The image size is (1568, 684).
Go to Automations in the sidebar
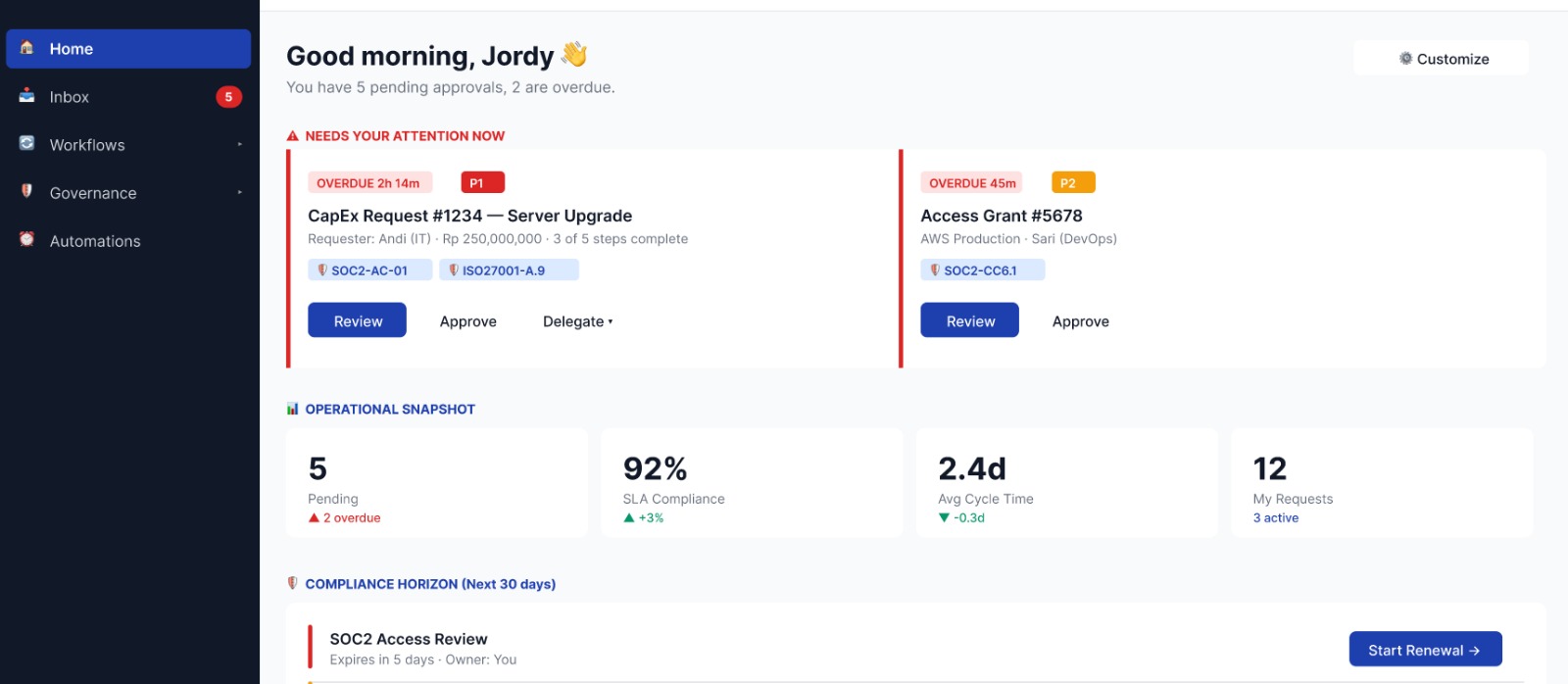(x=128, y=241)
